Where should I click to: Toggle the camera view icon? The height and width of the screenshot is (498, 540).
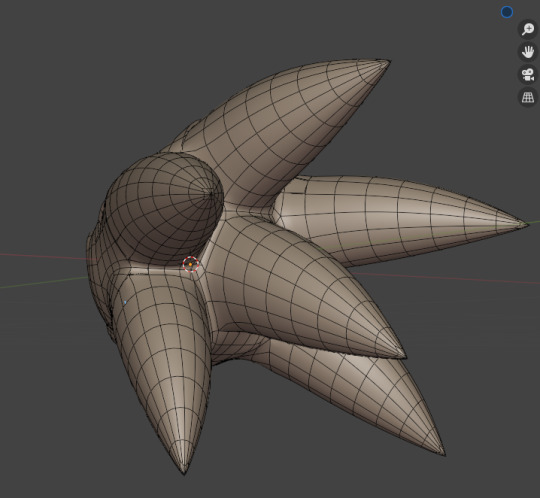tap(528, 75)
